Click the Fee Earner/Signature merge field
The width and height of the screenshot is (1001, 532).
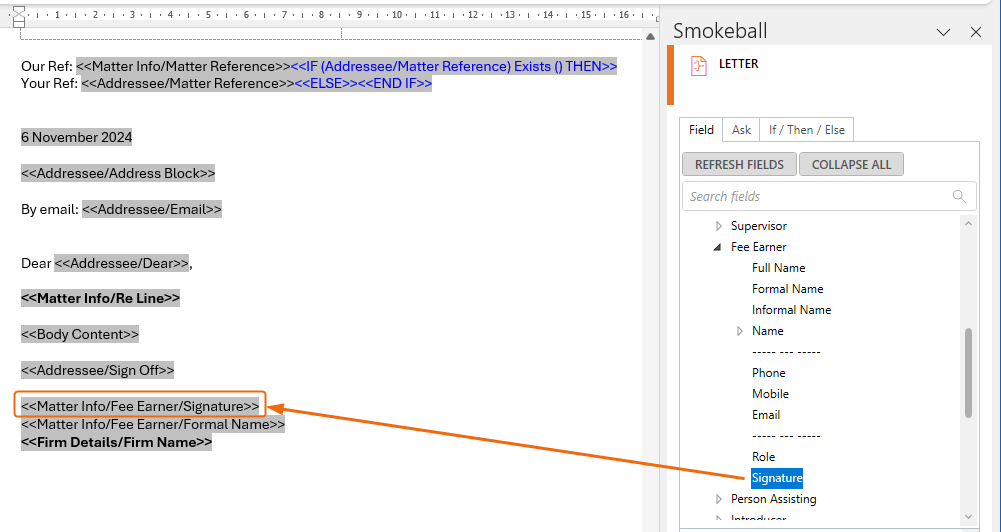pyautogui.click(x=140, y=406)
